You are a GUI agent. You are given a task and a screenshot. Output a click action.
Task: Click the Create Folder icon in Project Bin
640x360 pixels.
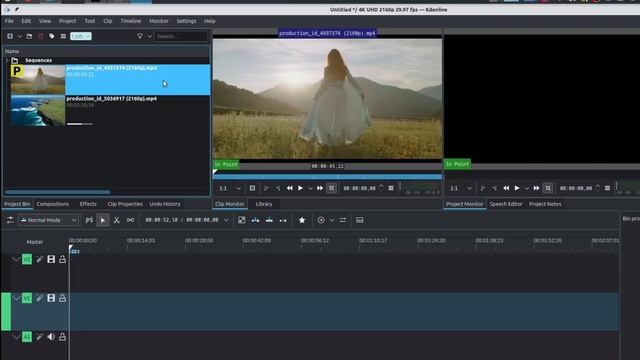[x=29, y=36]
